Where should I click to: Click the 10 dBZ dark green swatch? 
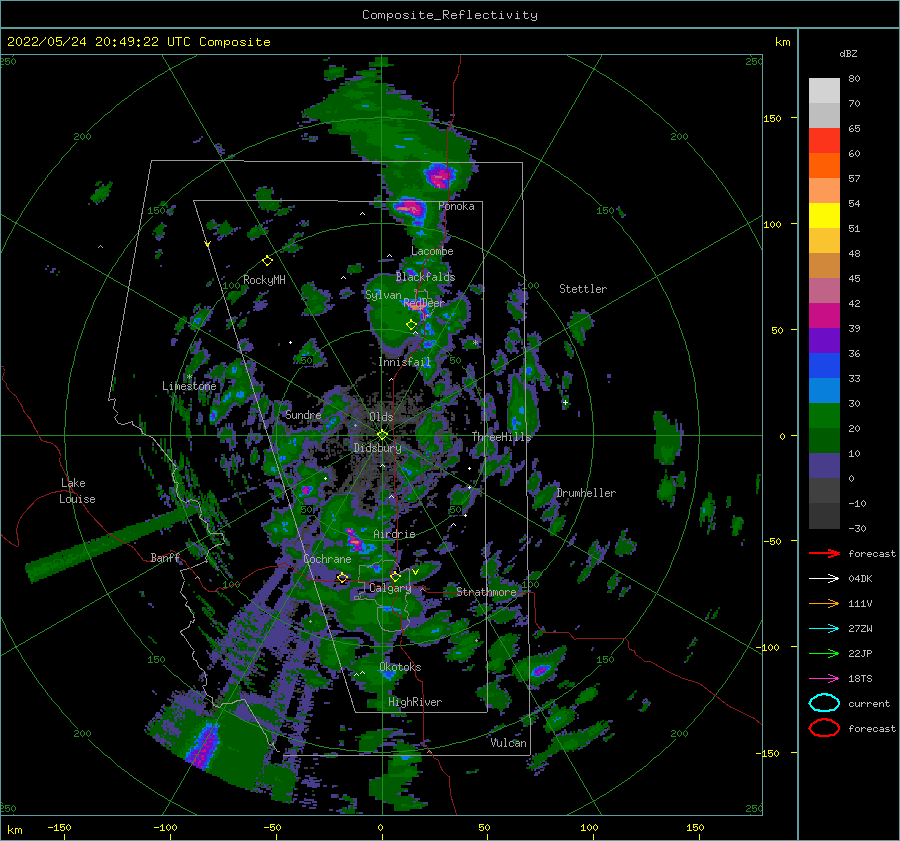tap(824, 440)
